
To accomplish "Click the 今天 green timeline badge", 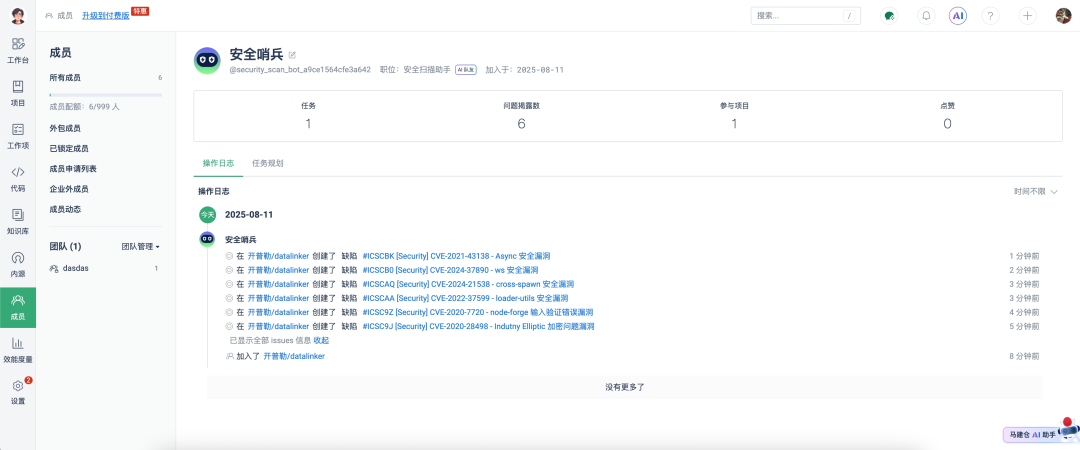I will coord(207,215).
